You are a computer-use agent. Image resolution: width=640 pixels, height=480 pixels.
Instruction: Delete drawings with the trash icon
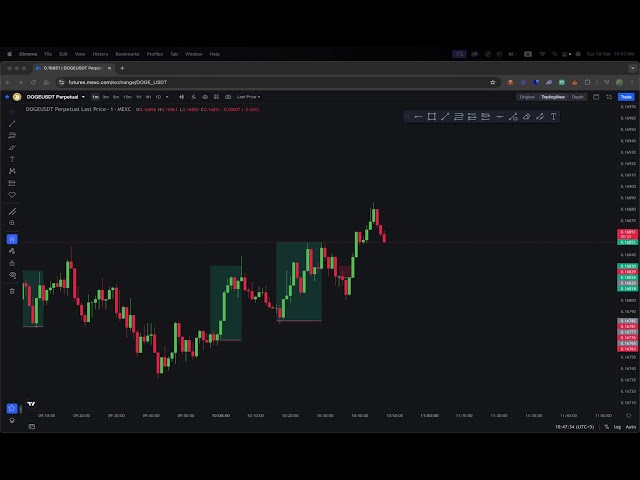point(12,291)
